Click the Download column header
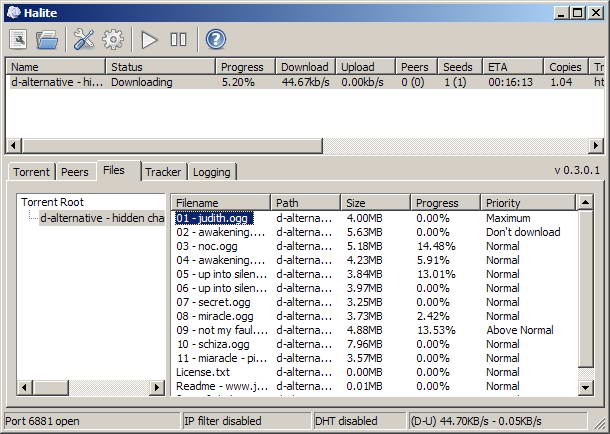The width and height of the screenshot is (610, 434). point(305,66)
